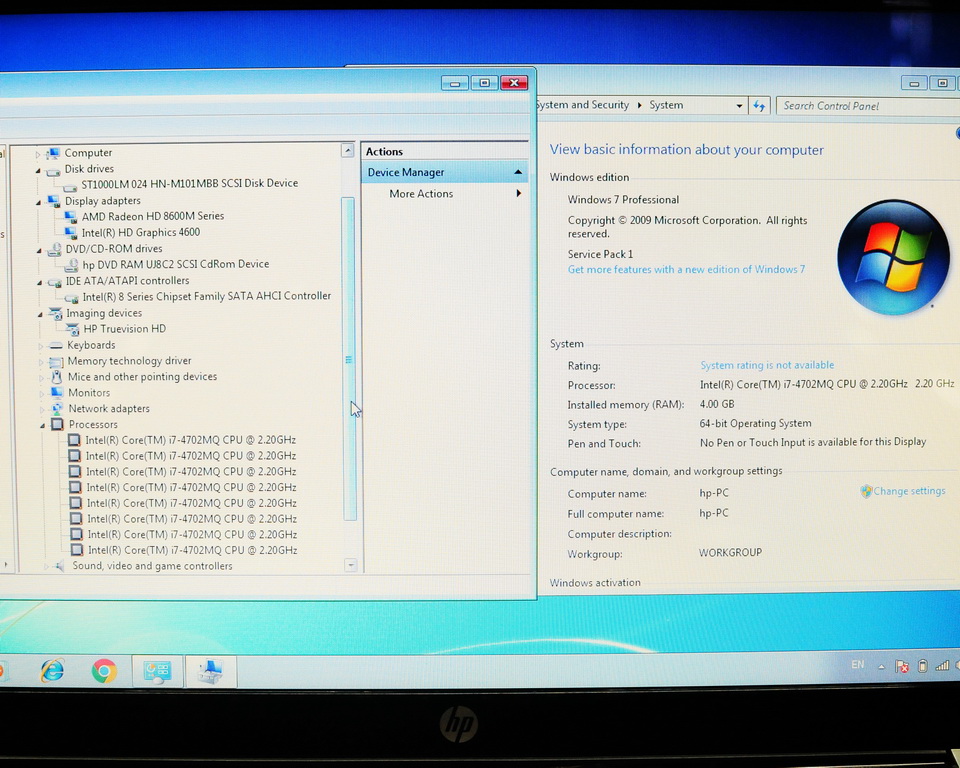Click the Disk drives category icon
Image resolution: width=960 pixels, height=768 pixels.
[x=53, y=170]
